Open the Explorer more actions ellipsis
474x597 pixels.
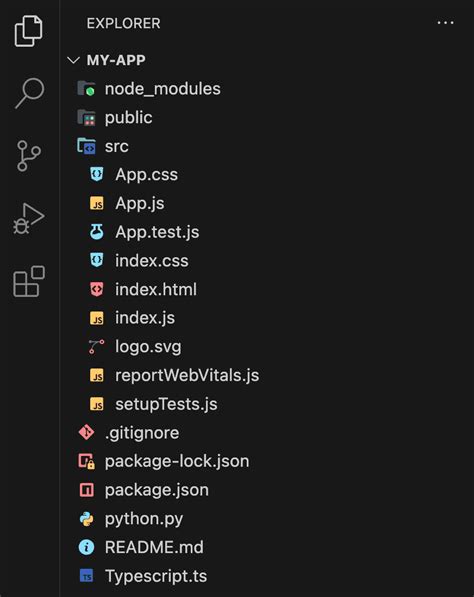(x=445, y=23)
